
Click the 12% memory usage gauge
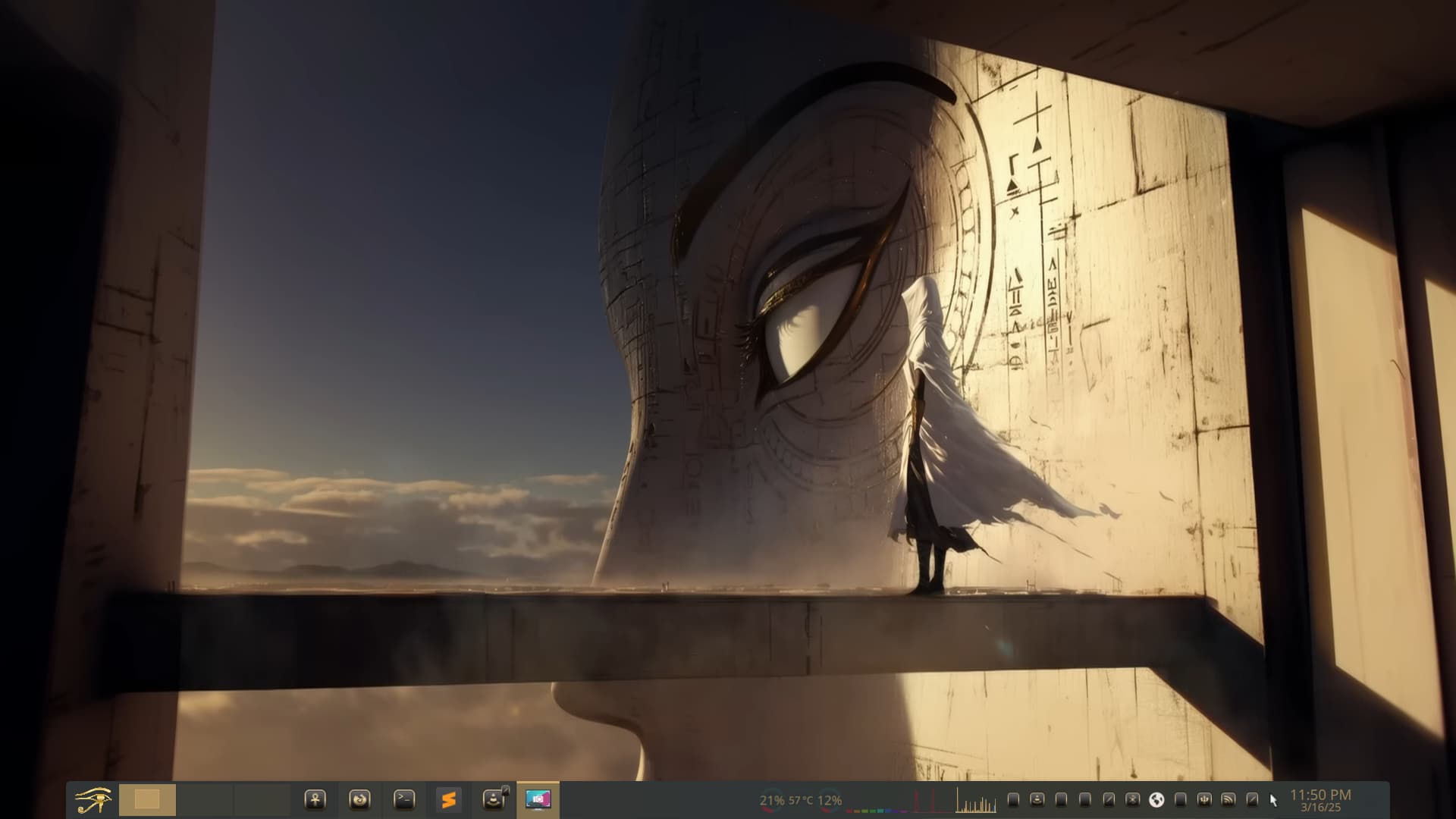[830, 800]
